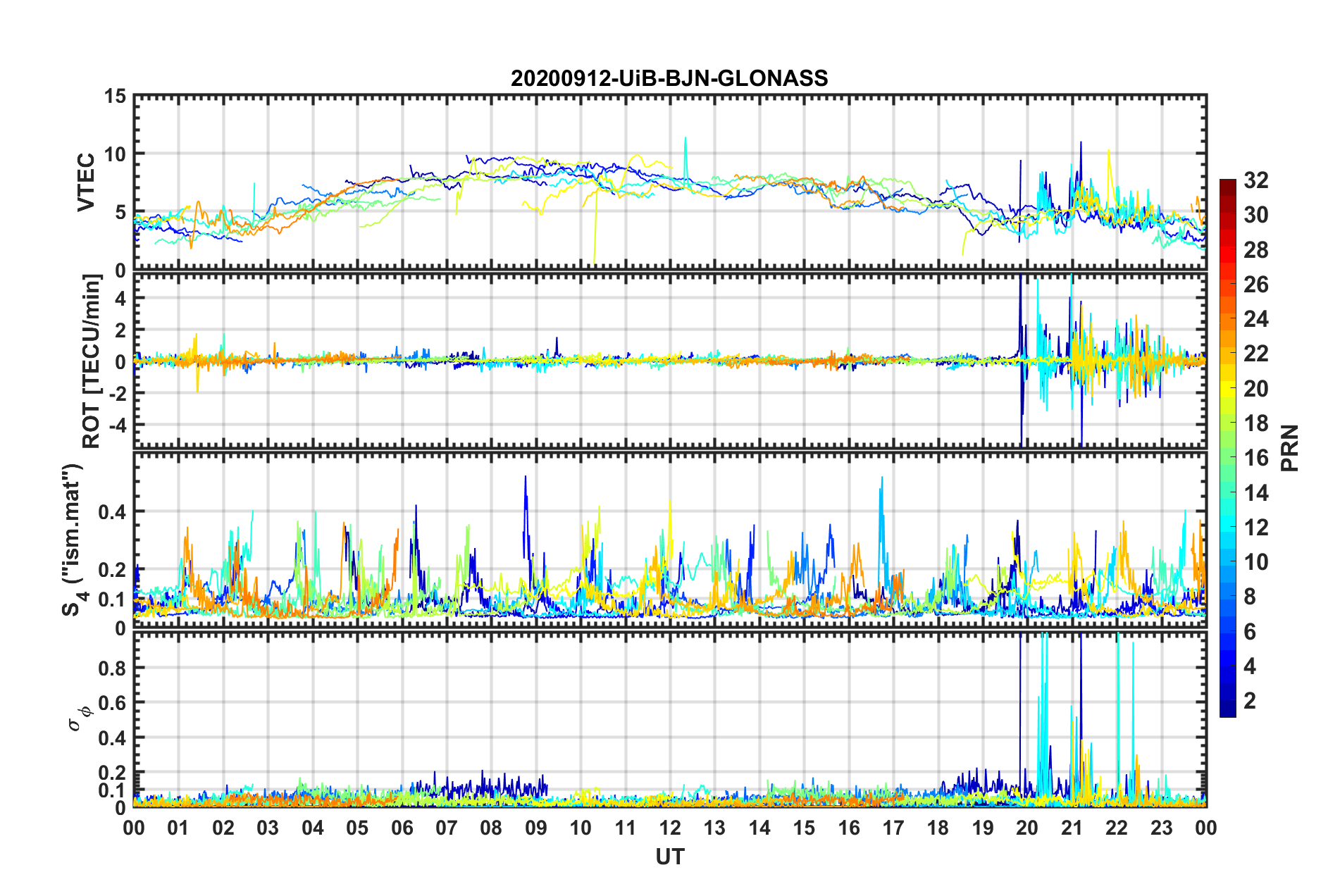The height and width of the screenshot is (896, 1340).
Task: Click x-axis hour label 23
Action: pos(1162,828)
